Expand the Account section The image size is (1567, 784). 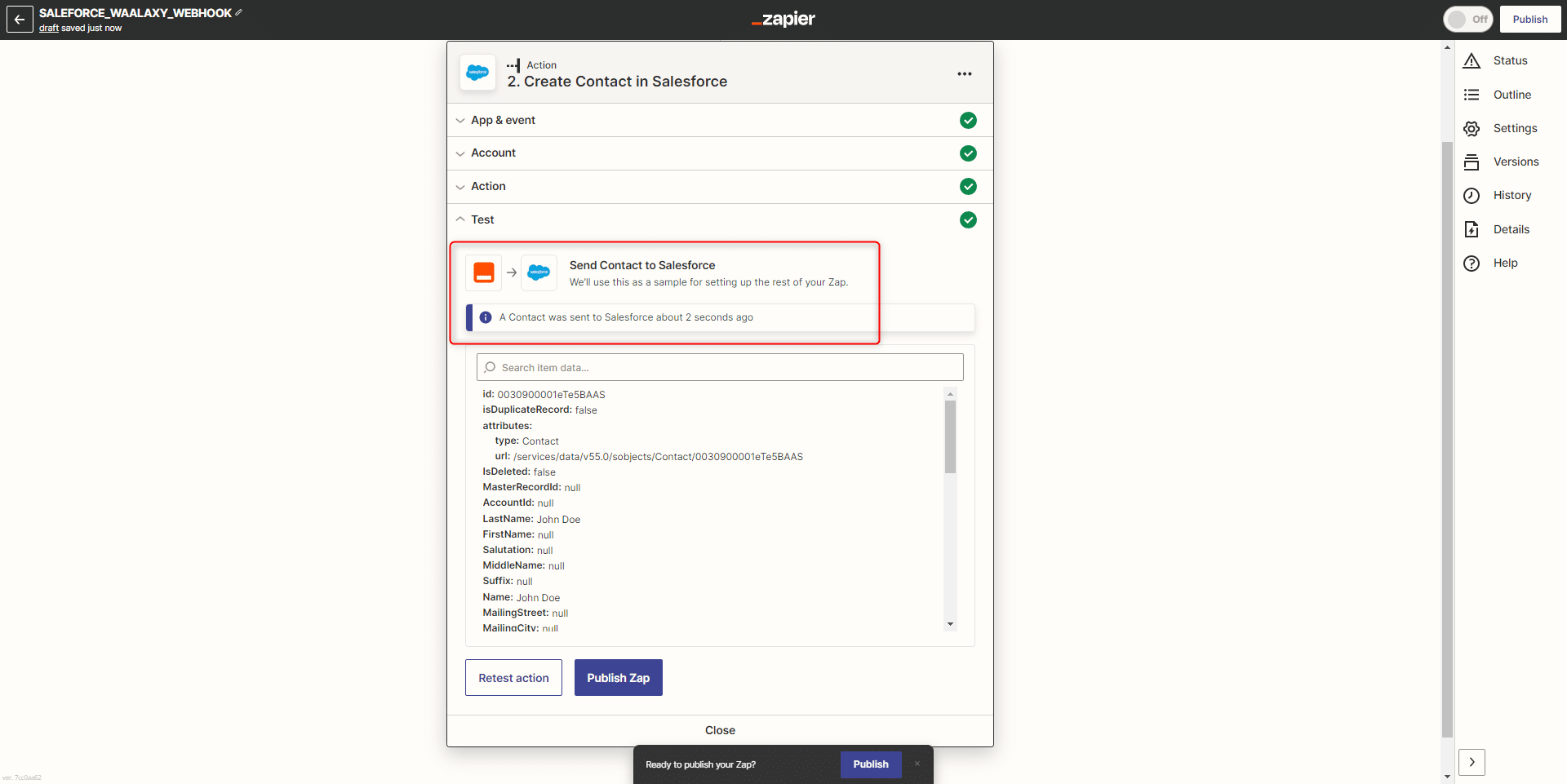720,153
